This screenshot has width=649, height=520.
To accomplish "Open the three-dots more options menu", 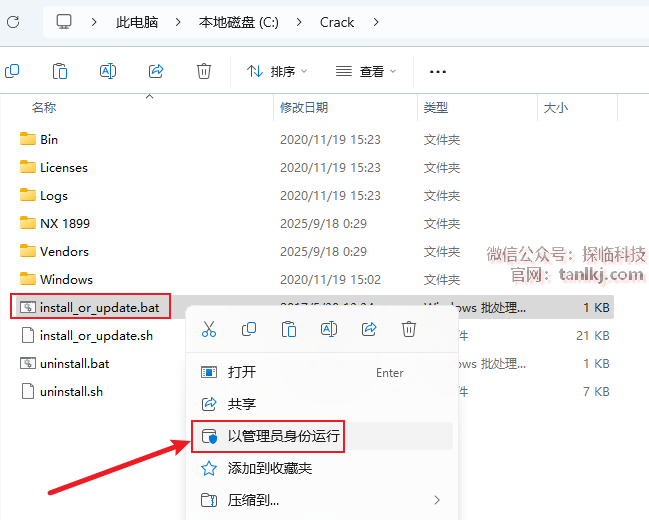I will tap(437, 72).
